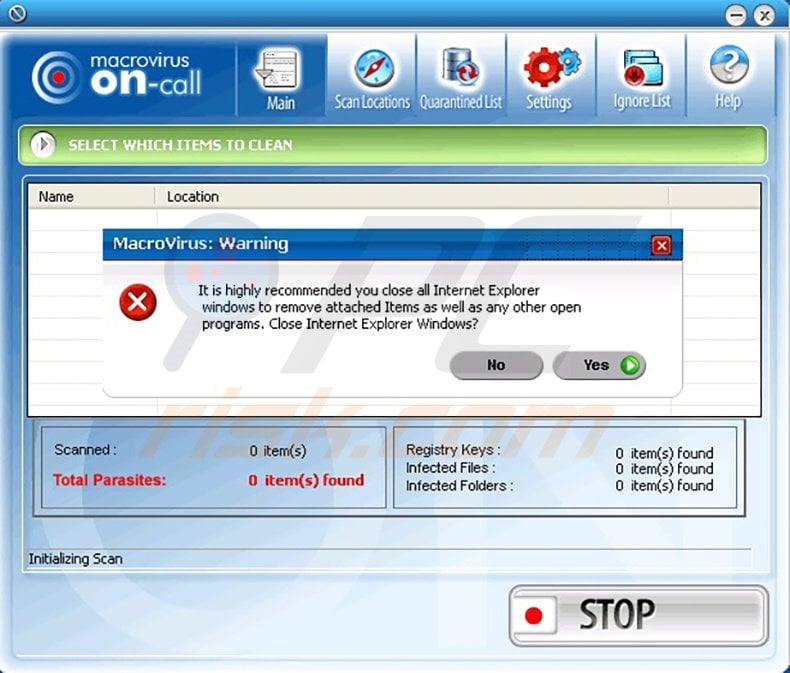
Task: Close the MacroVirus Warning dialog
Action: tap(661, 245)
